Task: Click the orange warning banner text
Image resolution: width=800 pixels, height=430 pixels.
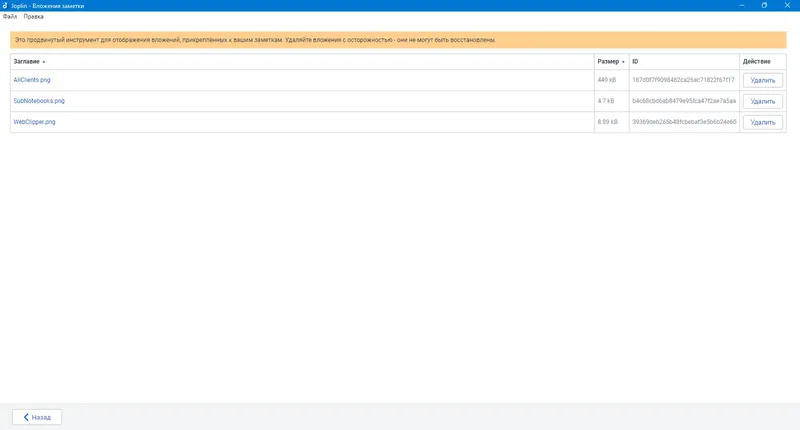Action: pos(255,40)
